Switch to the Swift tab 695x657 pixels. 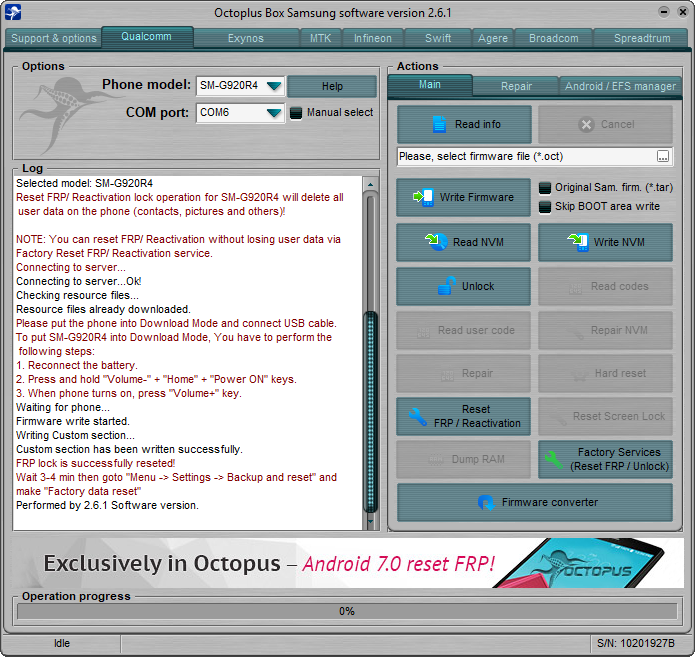[438, 39]
